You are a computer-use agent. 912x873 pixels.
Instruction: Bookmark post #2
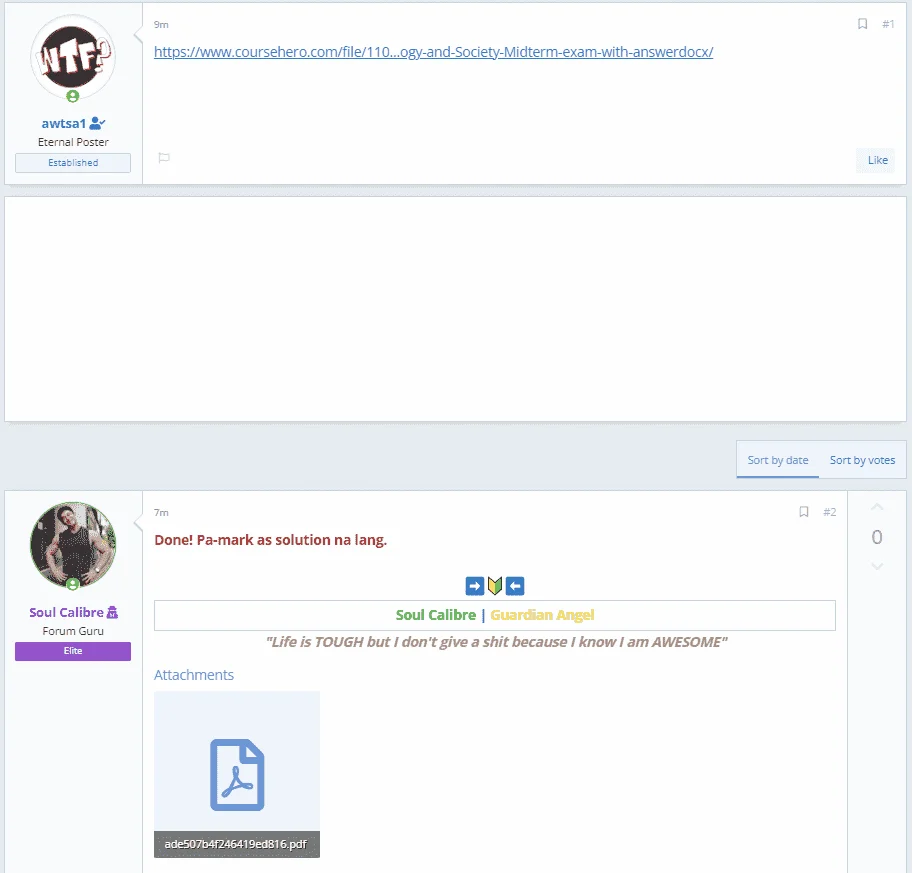[x=804, y=512]
